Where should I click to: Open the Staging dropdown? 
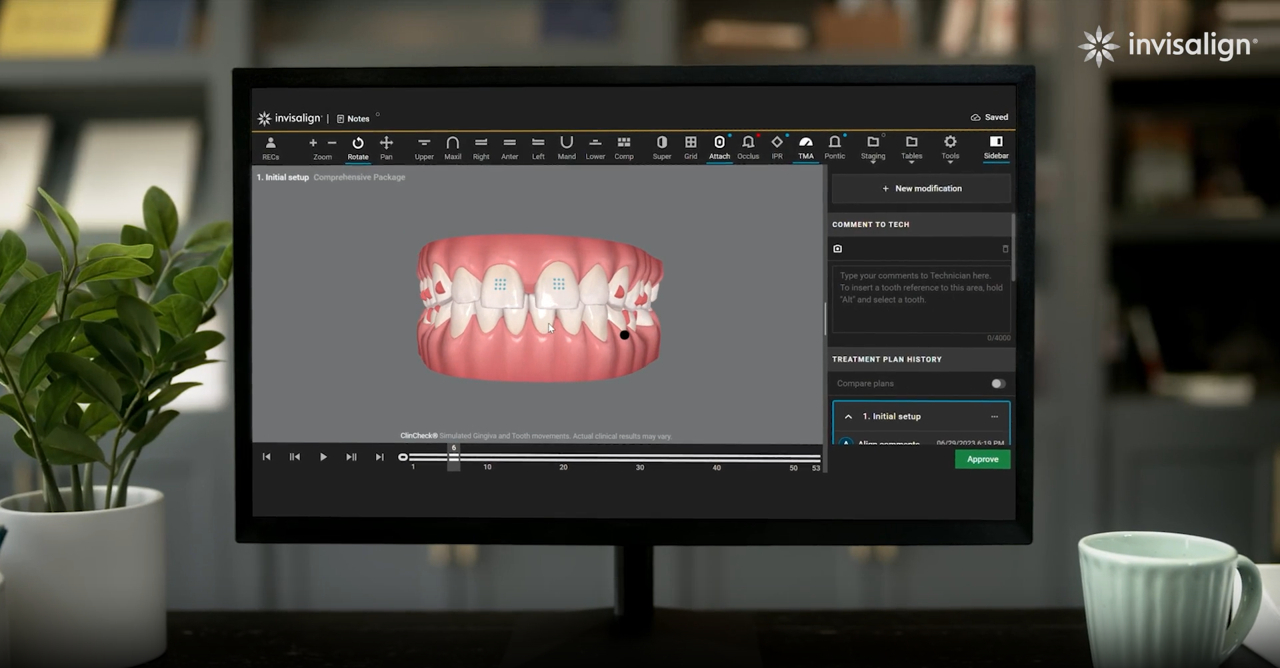[873, 147]
